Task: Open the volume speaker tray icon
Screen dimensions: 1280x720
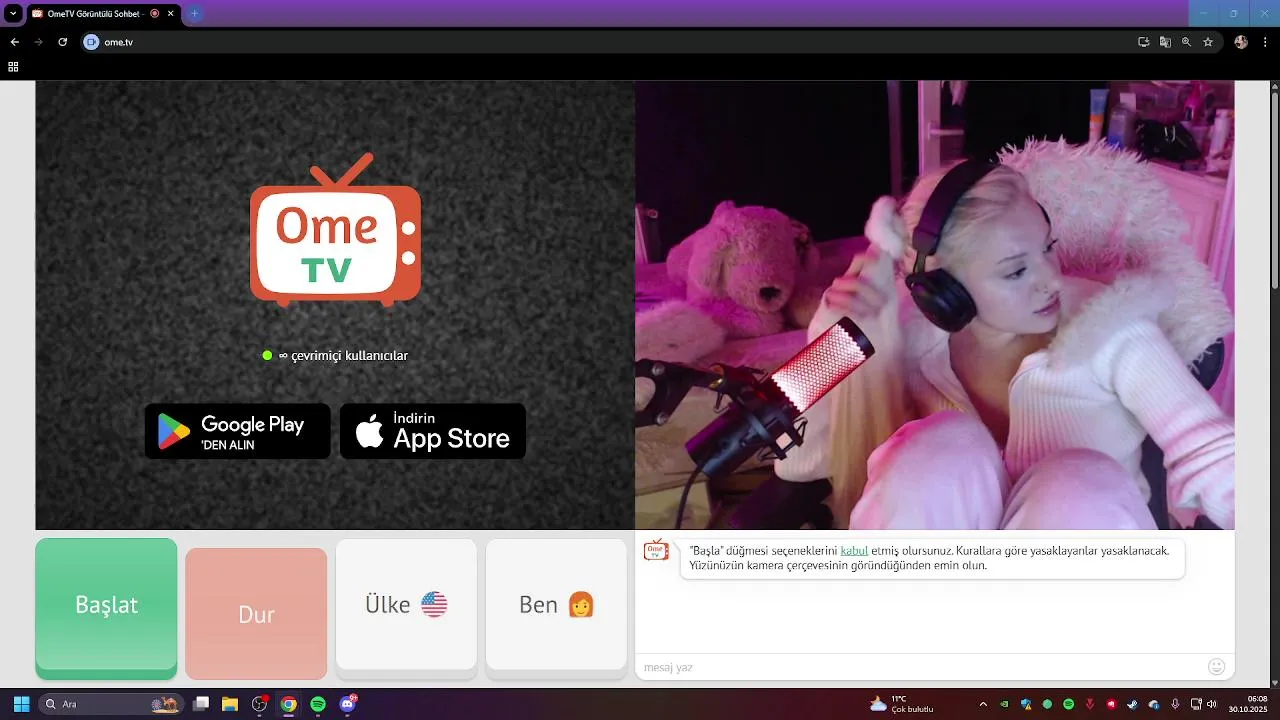Action: (1212, 704)
